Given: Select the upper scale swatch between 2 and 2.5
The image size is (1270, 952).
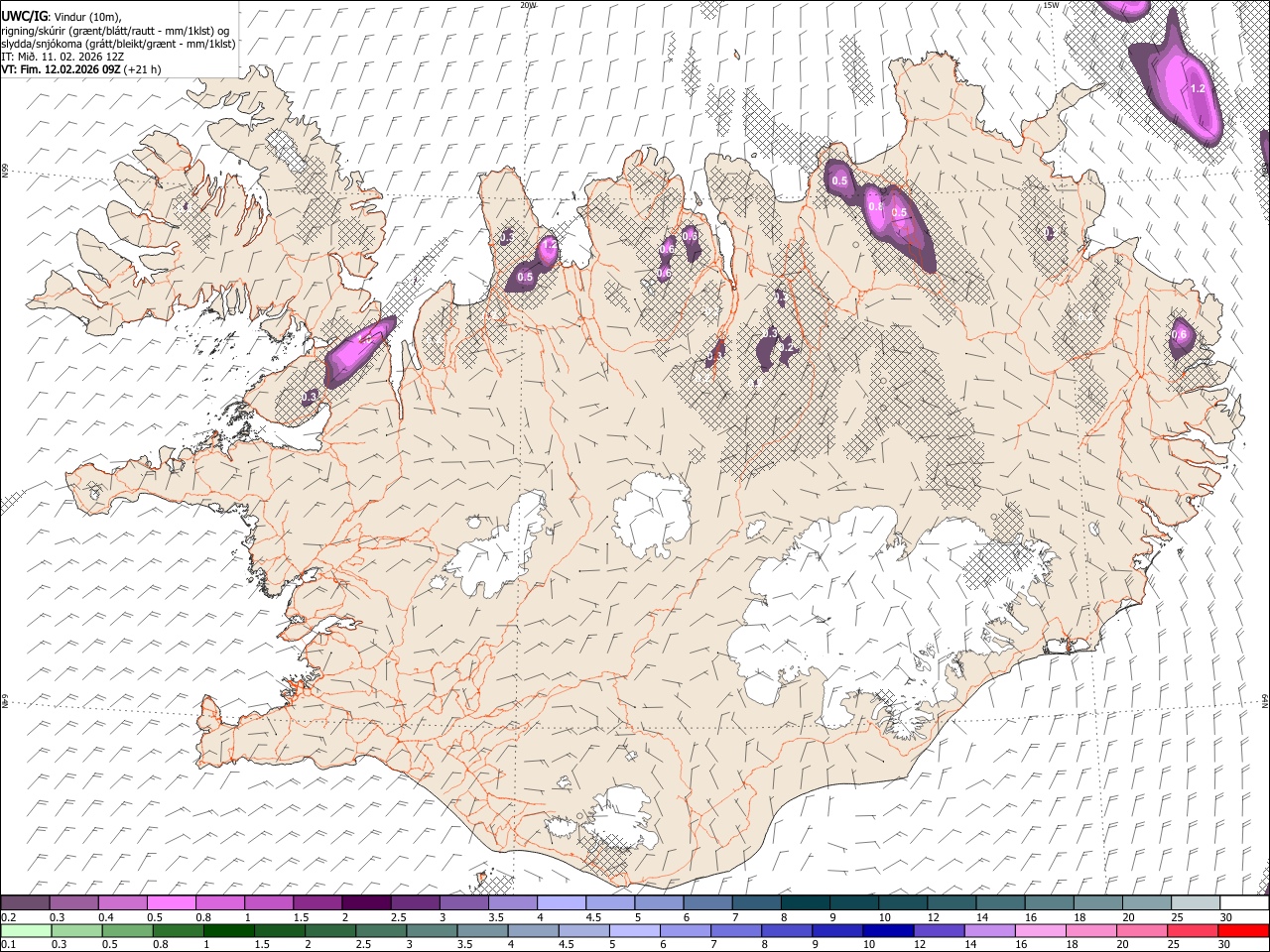Looking at the screenshot, I should coord(366,902).
